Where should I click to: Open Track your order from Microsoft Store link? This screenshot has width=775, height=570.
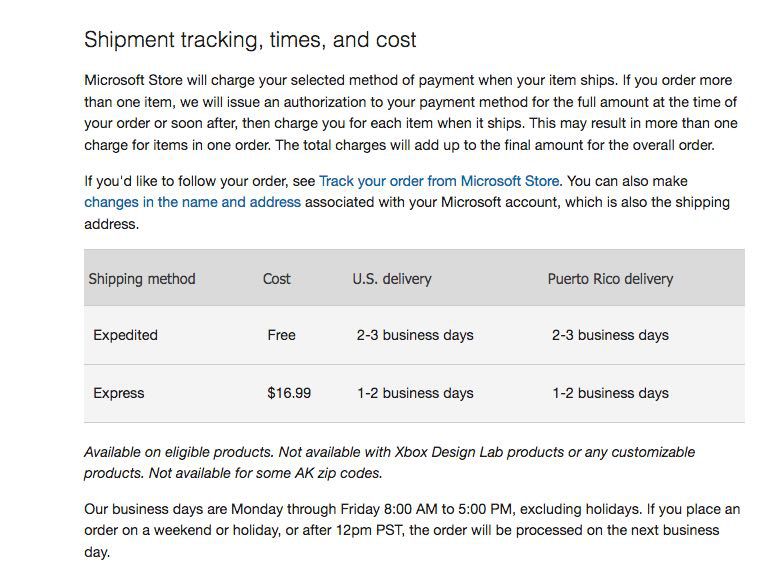click(439, 181)
